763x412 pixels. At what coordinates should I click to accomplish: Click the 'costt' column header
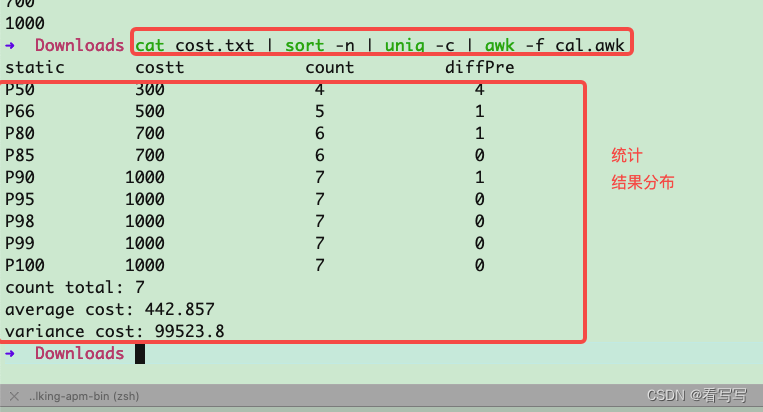point(160,67)
